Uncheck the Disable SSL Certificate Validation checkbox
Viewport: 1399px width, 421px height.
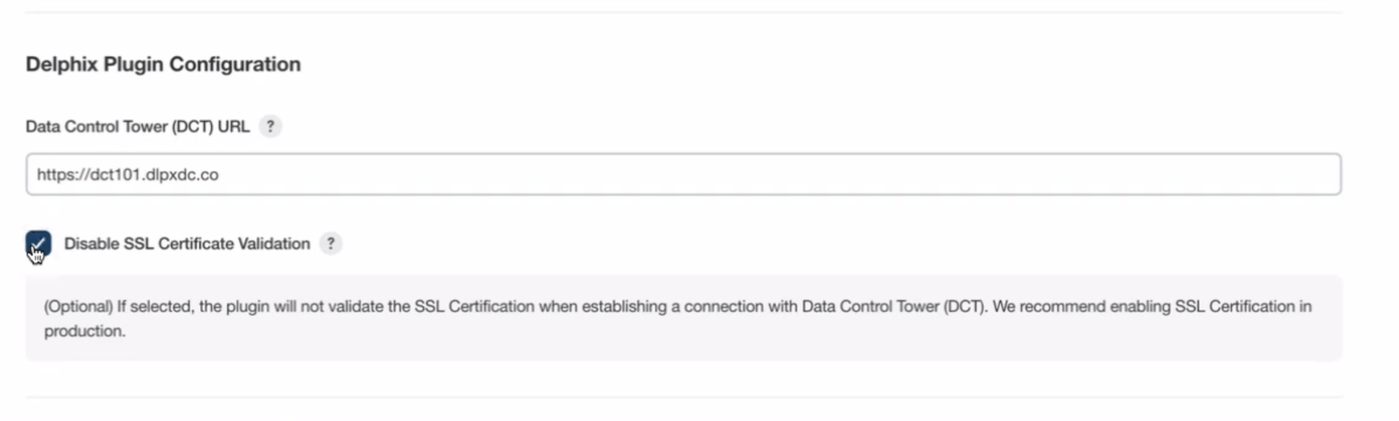[38, 243]
